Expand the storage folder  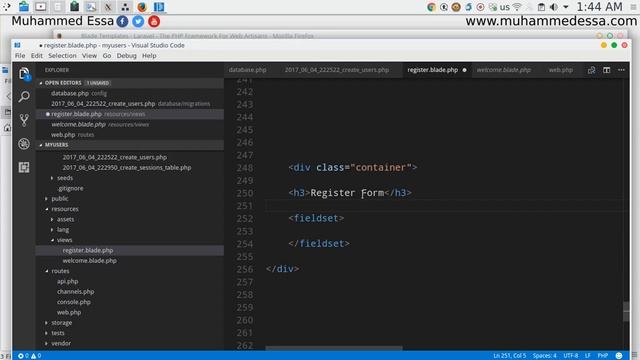[x=47, y=323]
